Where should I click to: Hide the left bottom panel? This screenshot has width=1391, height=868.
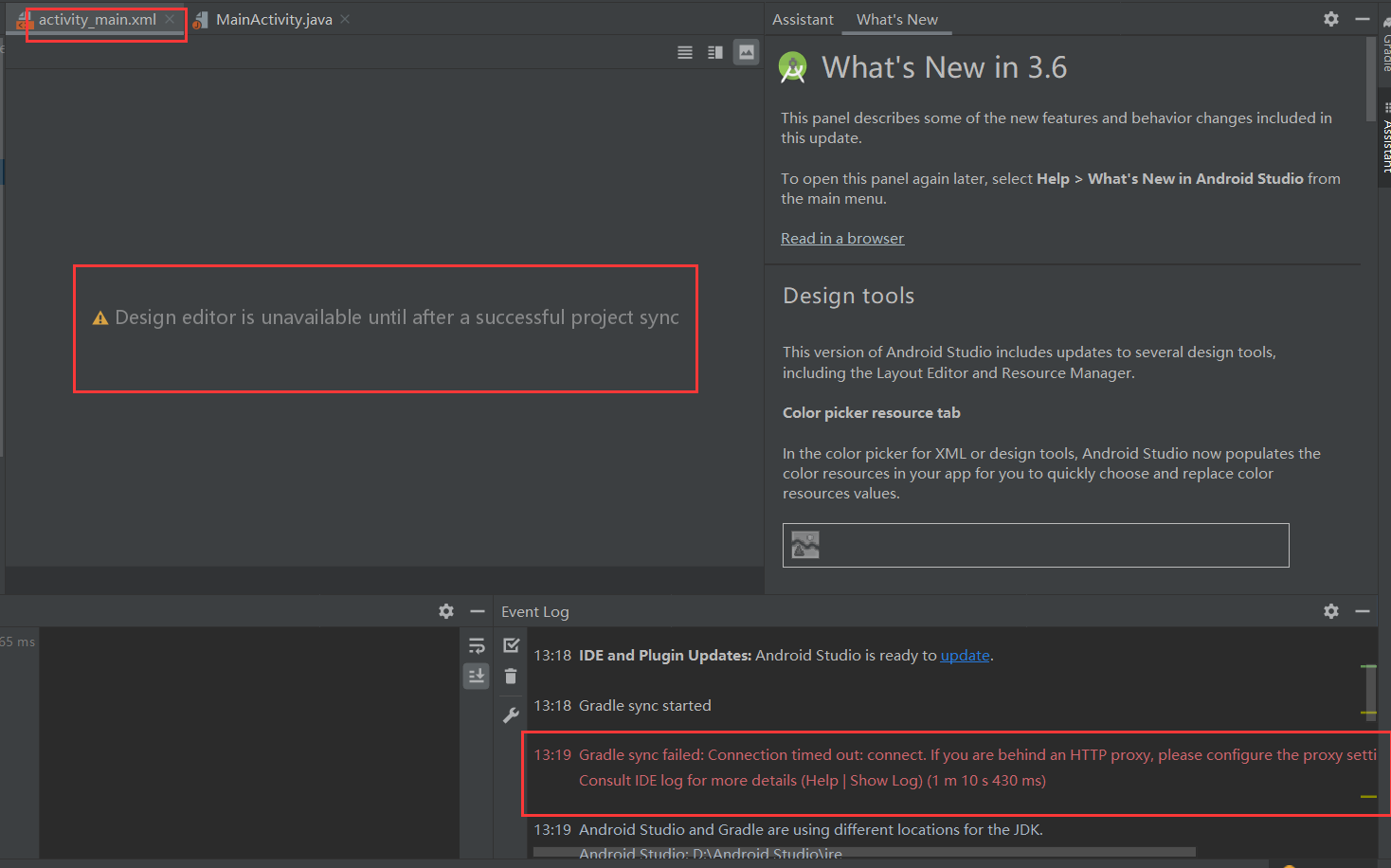(478, 611)
